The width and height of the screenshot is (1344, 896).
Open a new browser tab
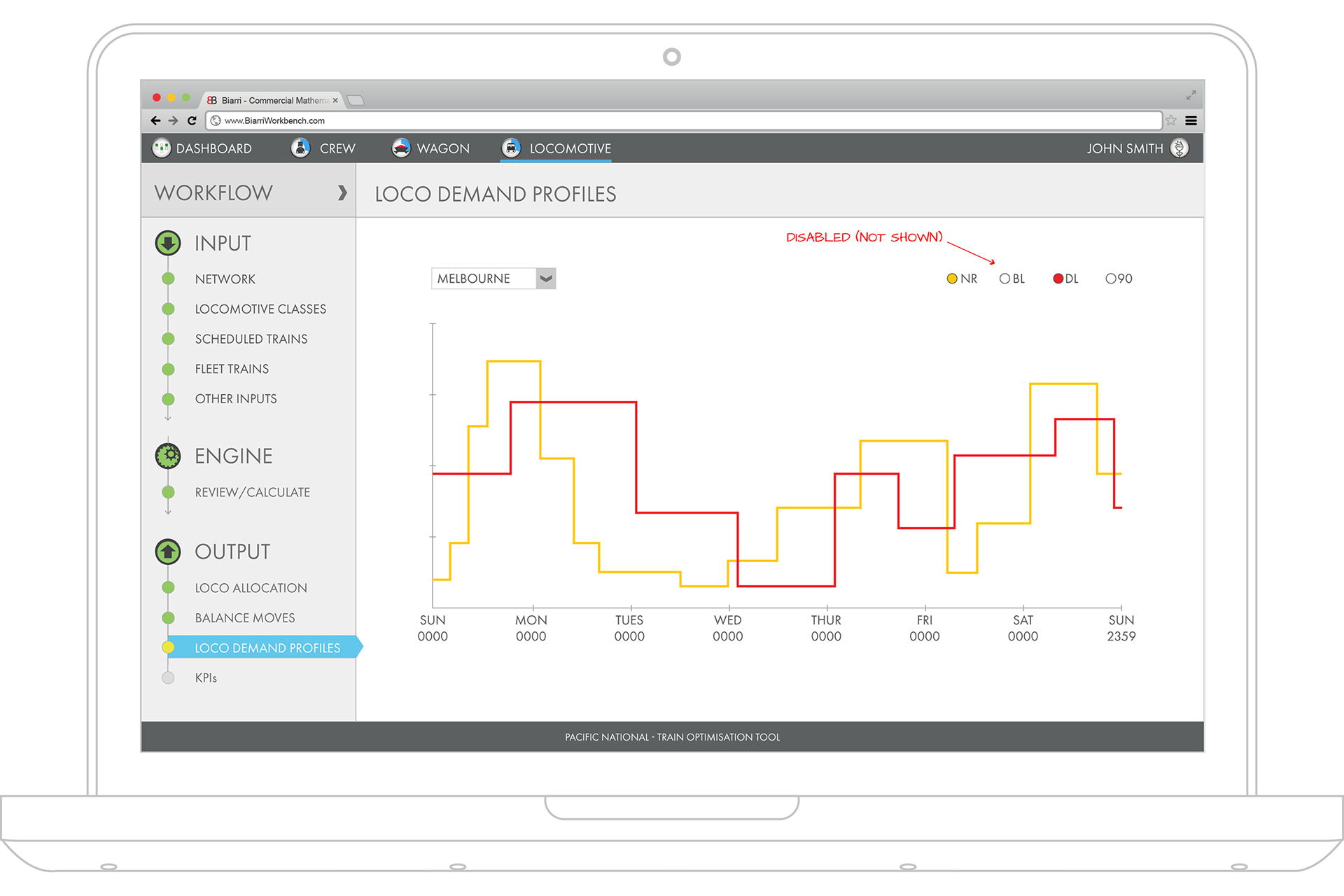(x=356, y=100)
